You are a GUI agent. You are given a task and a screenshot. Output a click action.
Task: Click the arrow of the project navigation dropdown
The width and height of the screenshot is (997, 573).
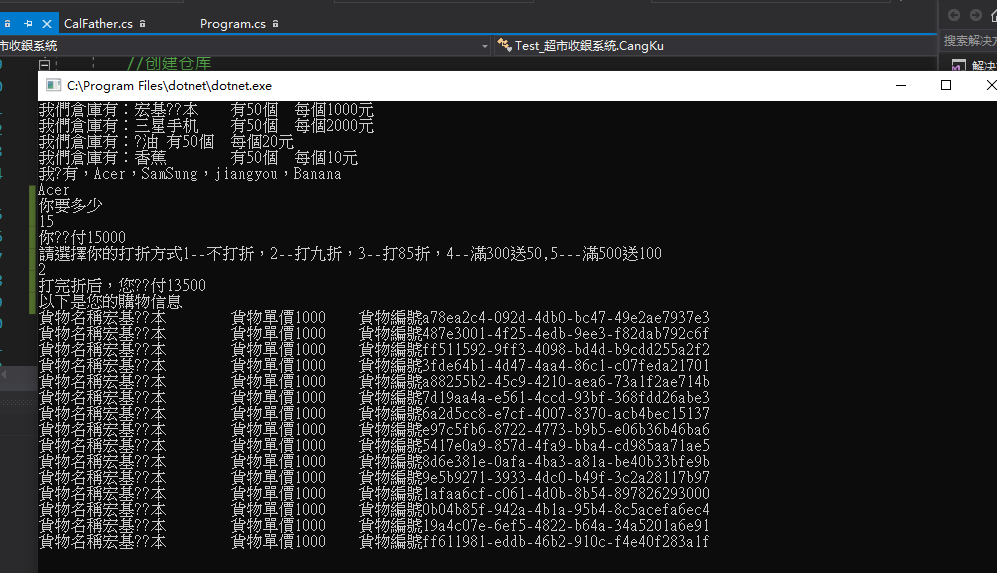[x=485, y=46]
